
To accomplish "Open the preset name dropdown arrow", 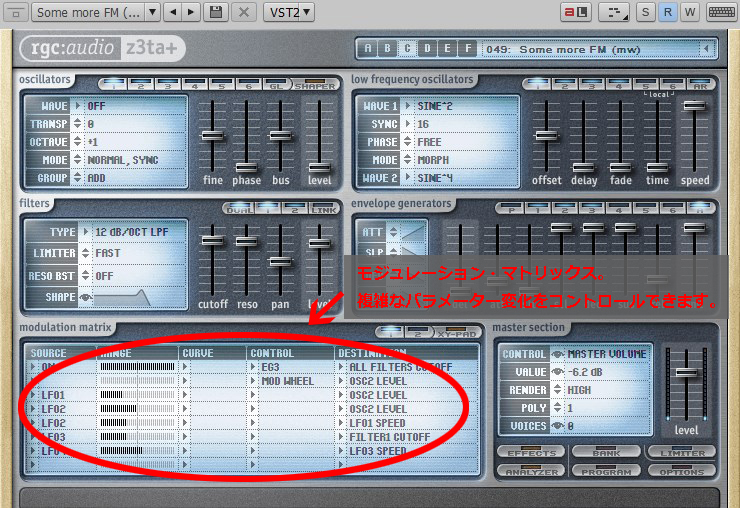I will (152, 12).
